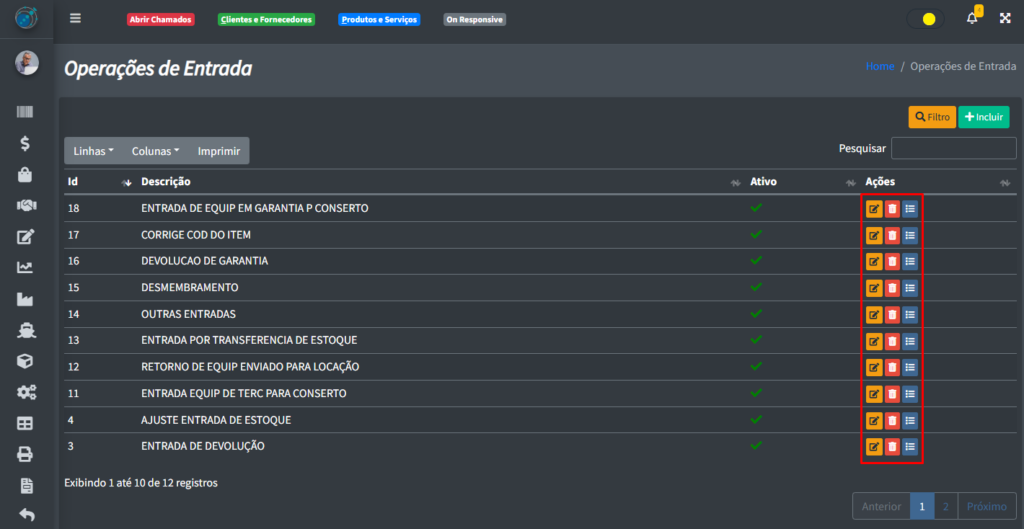Open the printer icon in the sidebar
The width and height of the screenshot is (1024, 529).
pos(26,454)
